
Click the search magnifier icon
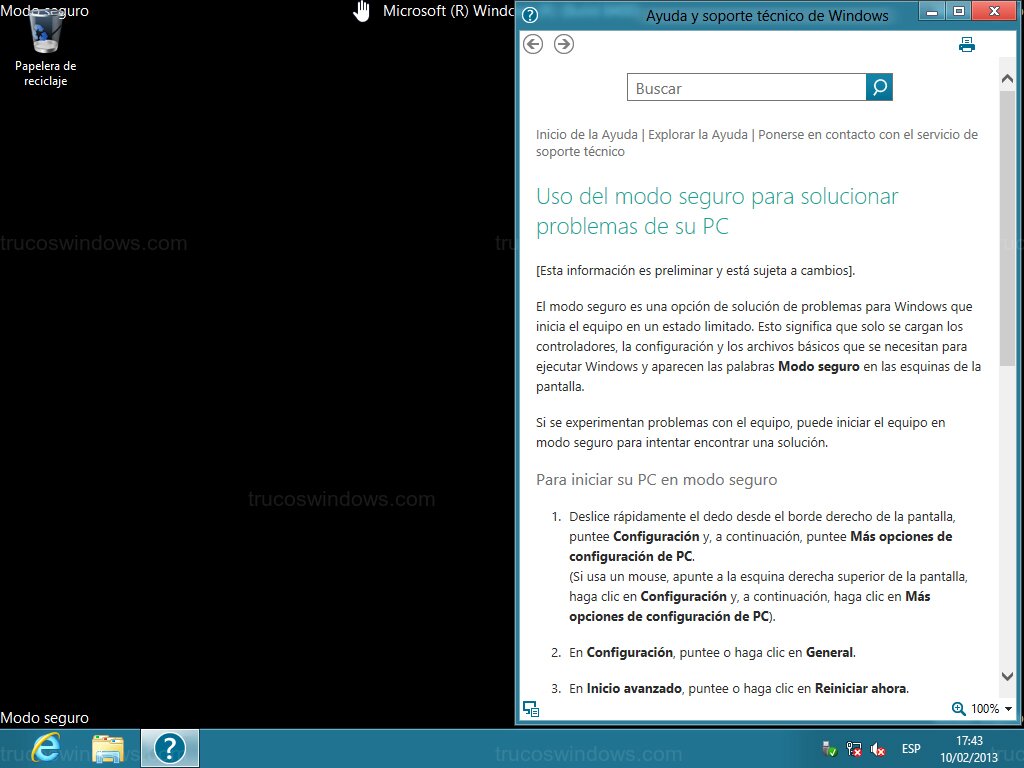[879, 87]
